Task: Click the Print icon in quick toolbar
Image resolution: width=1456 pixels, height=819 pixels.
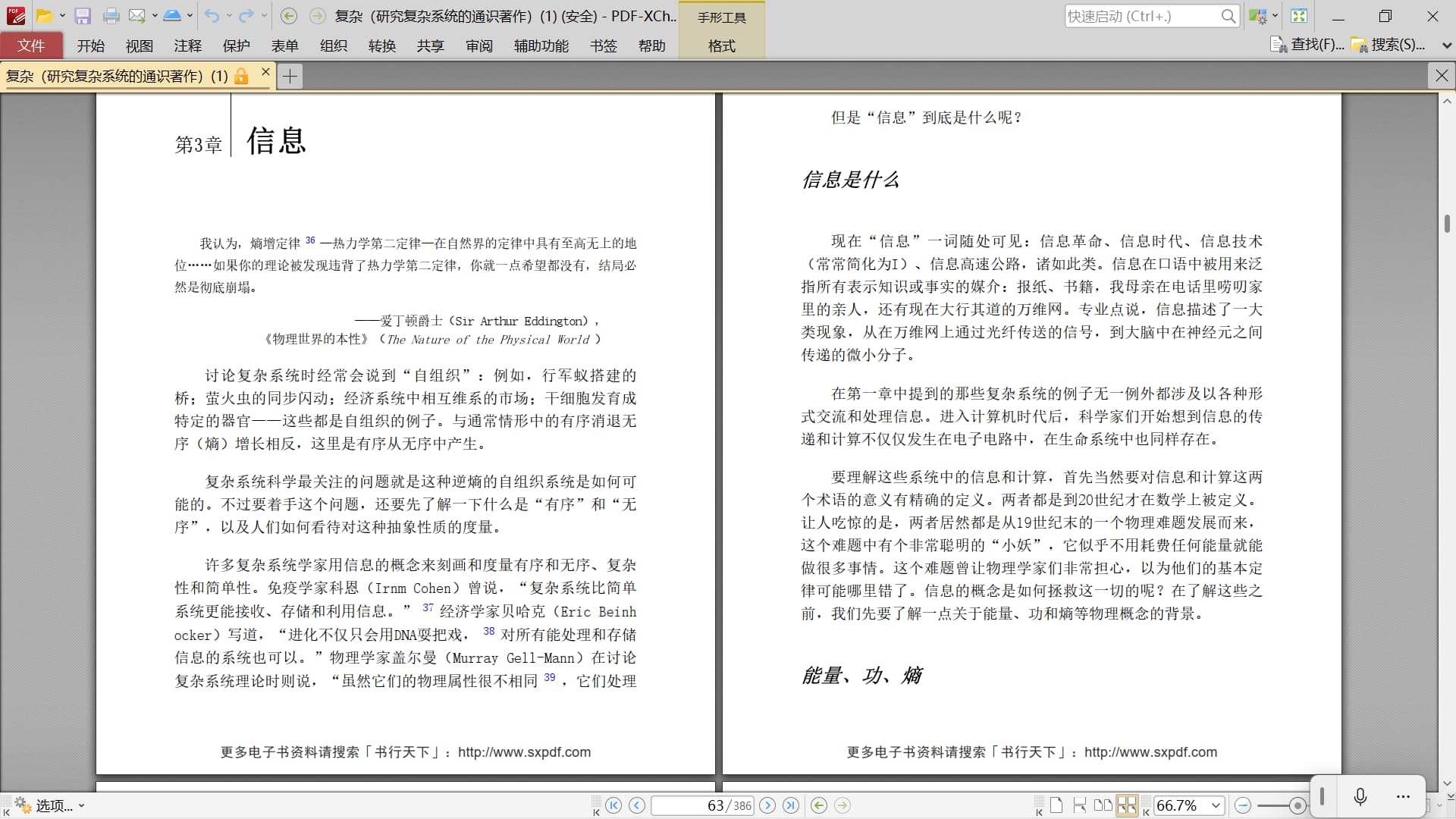Action: [111, 16]
